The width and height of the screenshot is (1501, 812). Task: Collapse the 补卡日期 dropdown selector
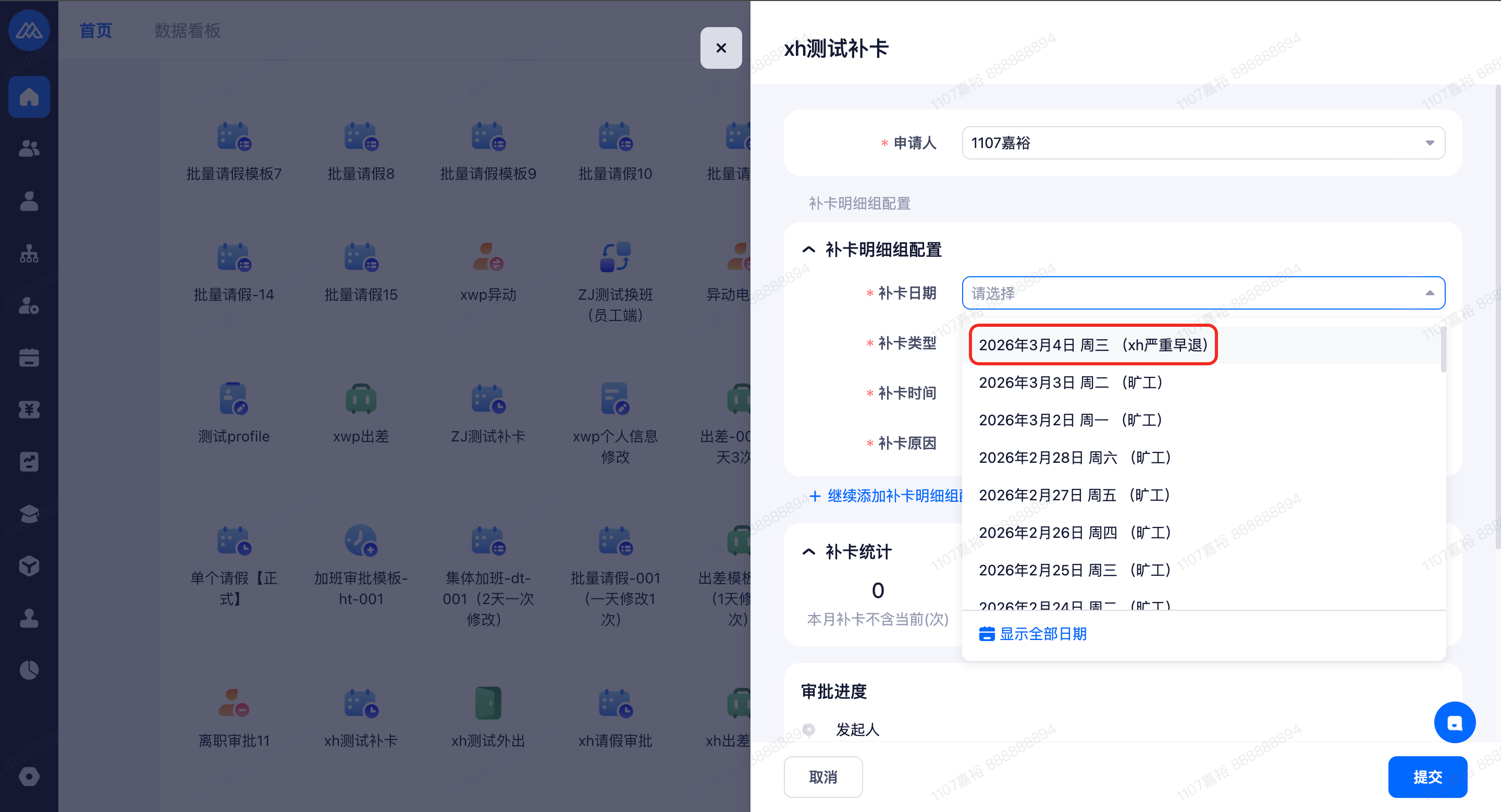pos(1429,293)
